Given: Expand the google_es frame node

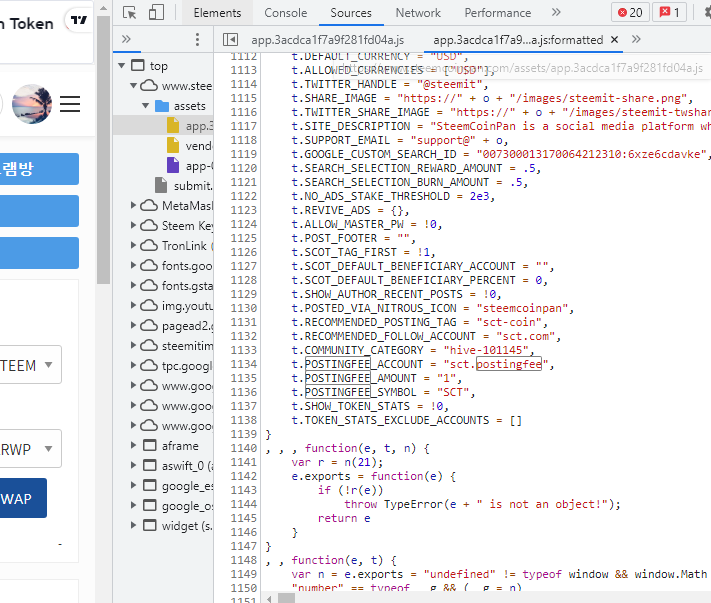Looking at the screenshot, I should (133, 485).
